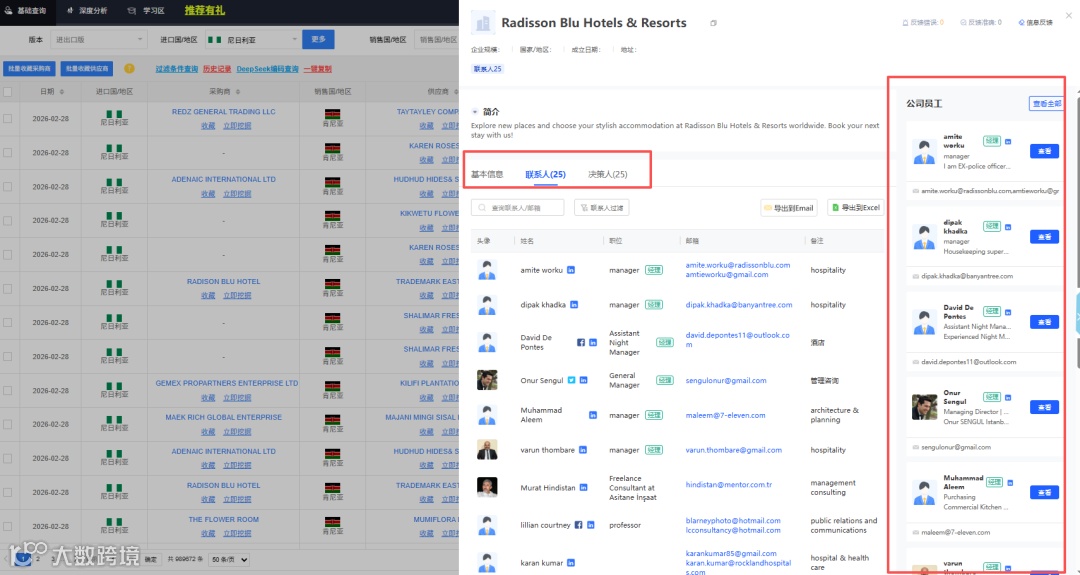
Task: Tick checkbox for GEMEX PROPARTNERS ENTERPRISE LTD row
Action: click(8, 390)
